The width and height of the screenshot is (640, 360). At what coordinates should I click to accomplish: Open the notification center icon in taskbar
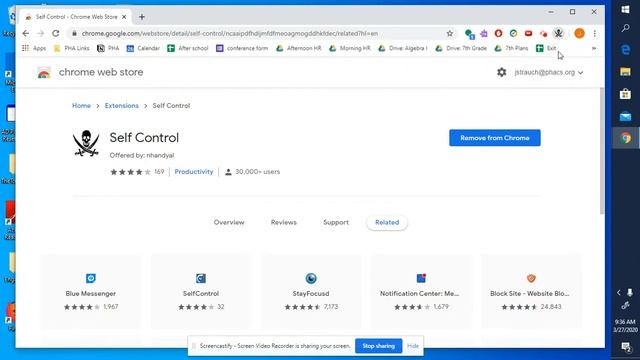625,347
